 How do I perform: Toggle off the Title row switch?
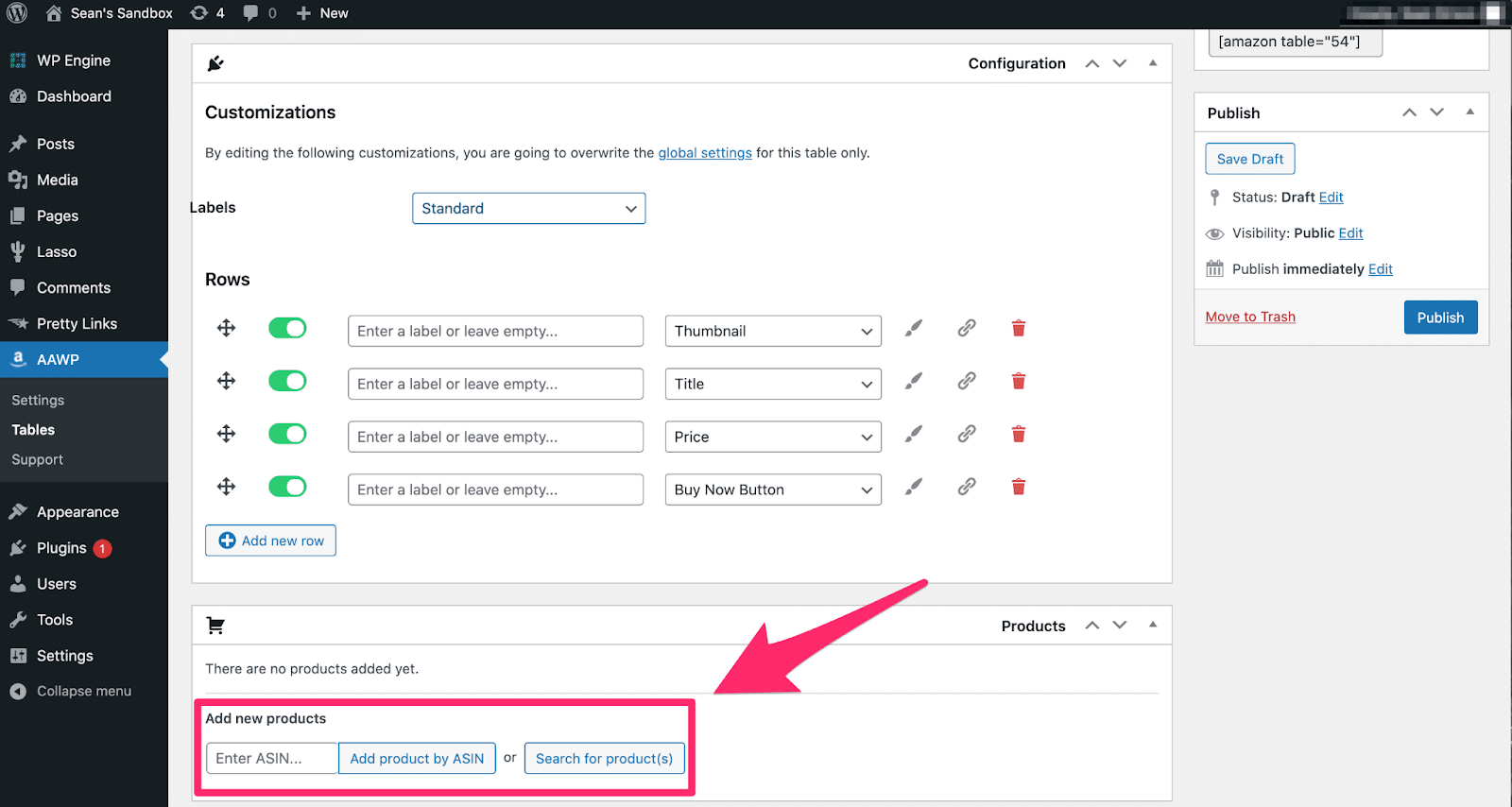click(x=287, y=381)
